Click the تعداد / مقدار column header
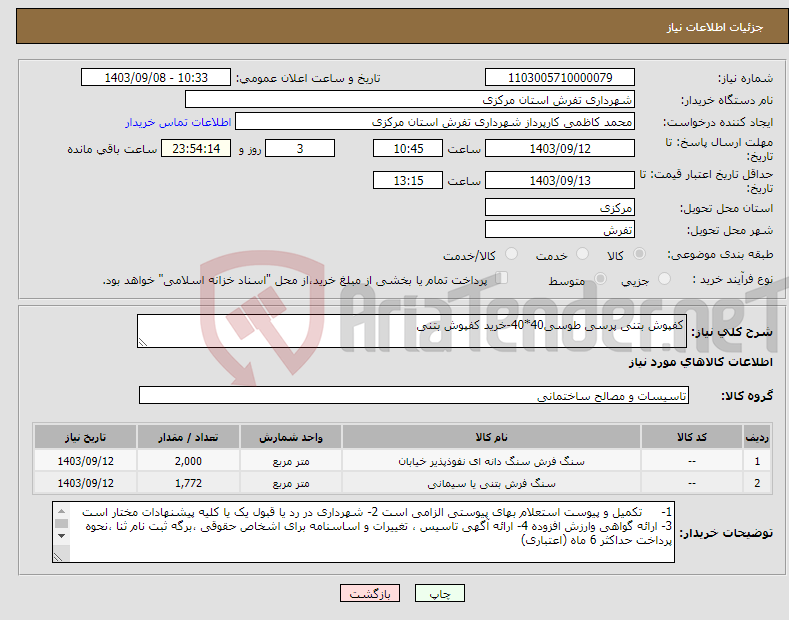Image resolution: width=789 pixels, height=620 pixels. [188, 437]
